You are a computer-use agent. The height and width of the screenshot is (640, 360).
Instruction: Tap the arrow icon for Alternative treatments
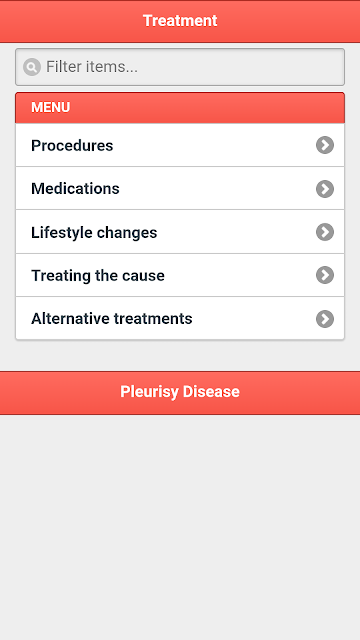pos(325,319)
